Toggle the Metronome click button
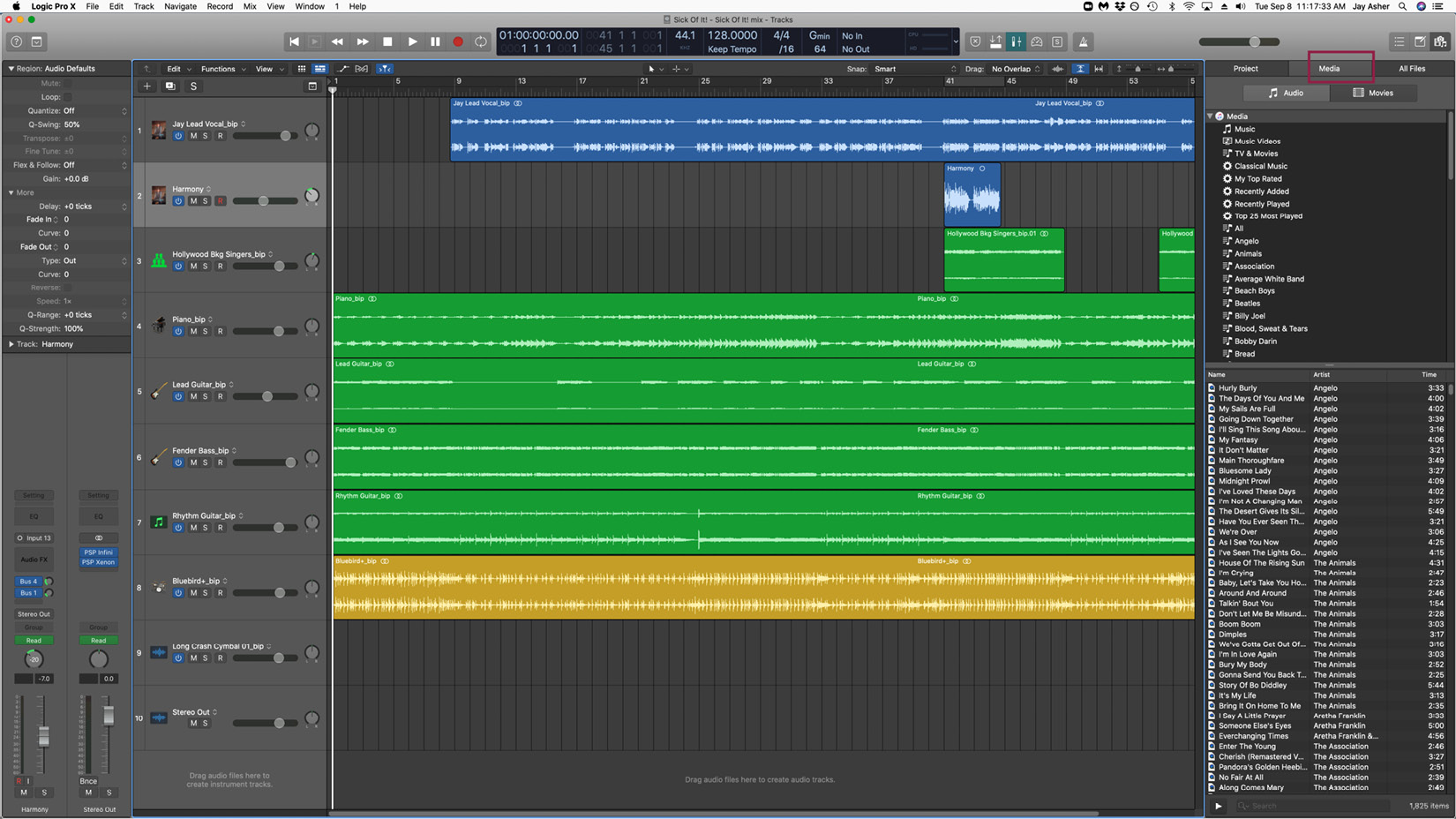The width and height of the screenshot is (1456, 819). pos(1084,41)
